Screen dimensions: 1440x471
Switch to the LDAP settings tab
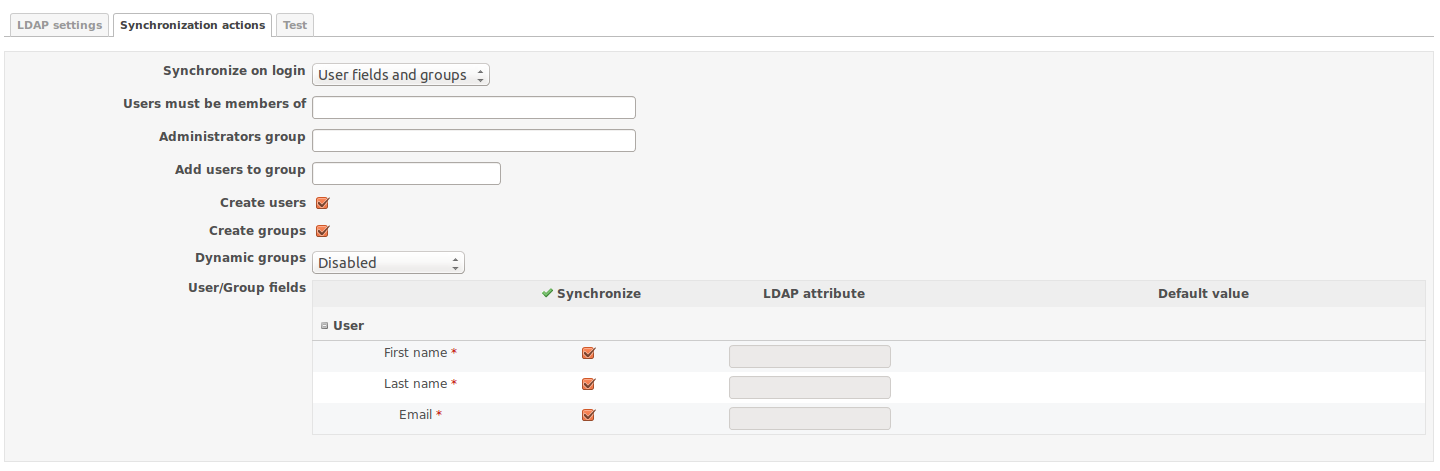pyautogui.click(x=60, y=25)
